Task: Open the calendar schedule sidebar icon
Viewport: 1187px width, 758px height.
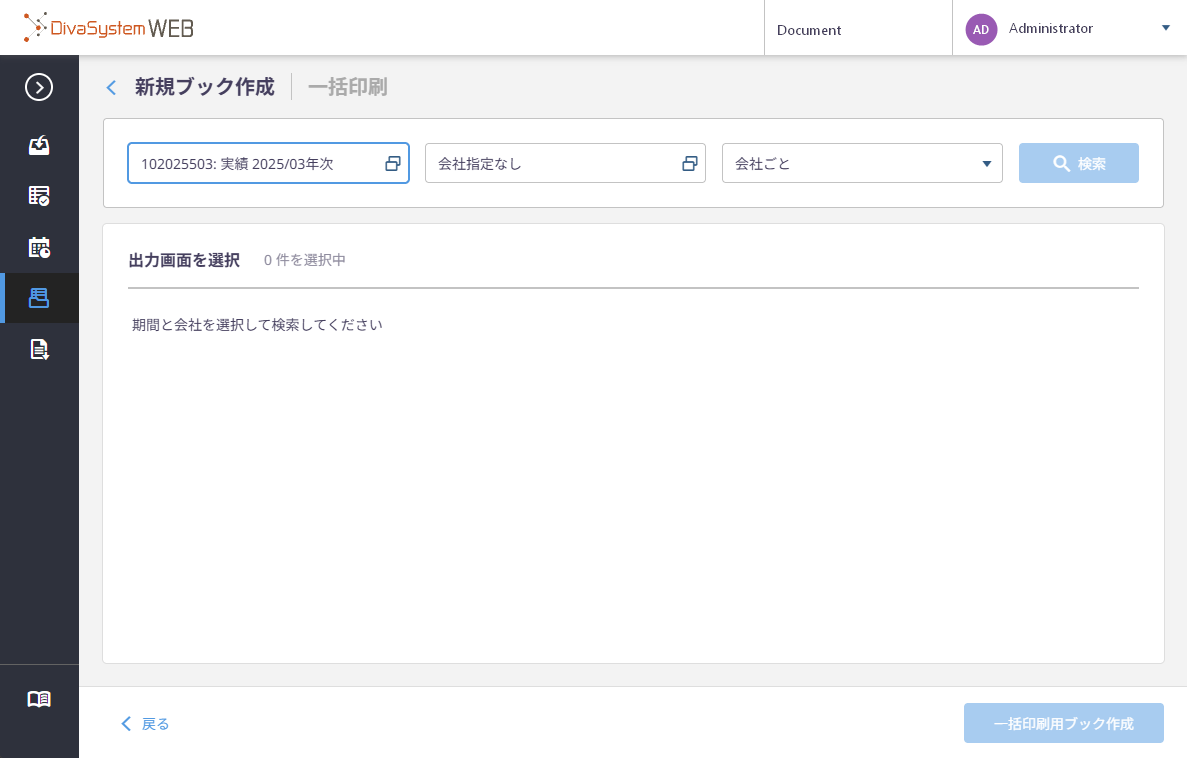Action: coord(39,247)
